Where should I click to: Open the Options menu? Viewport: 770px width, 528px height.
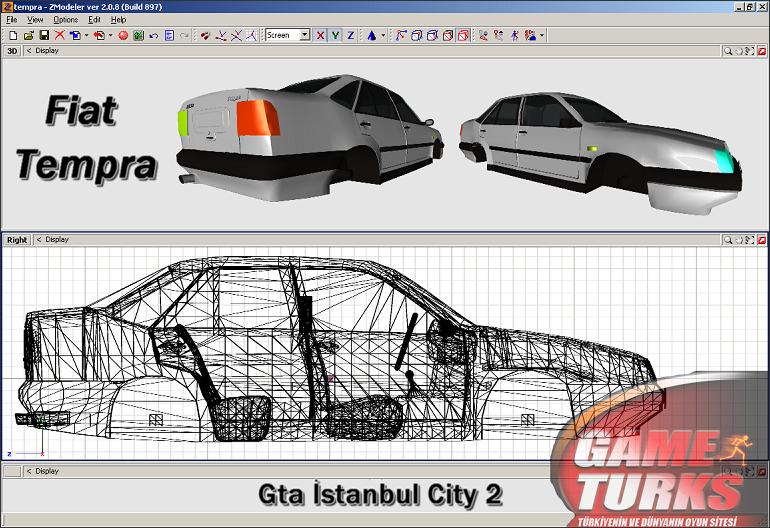66,20
